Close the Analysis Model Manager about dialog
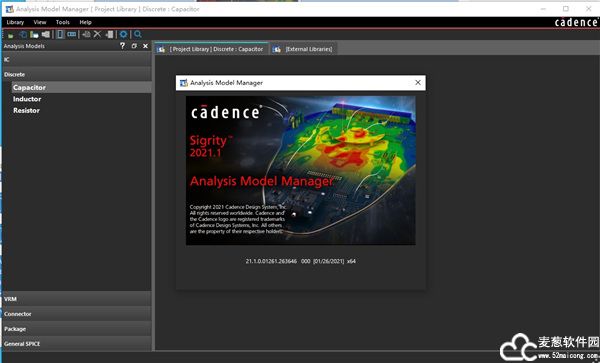The image size is (600, 363). point(418,82)
